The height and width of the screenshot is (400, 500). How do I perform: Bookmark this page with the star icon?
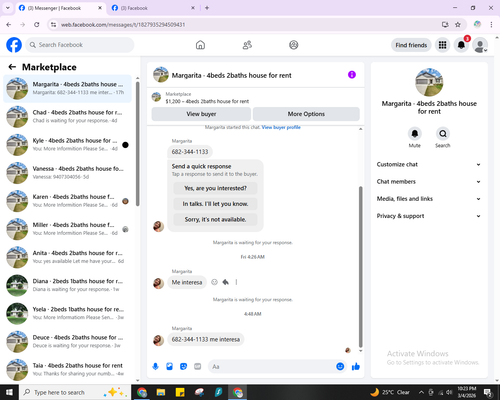click(458, 24)
